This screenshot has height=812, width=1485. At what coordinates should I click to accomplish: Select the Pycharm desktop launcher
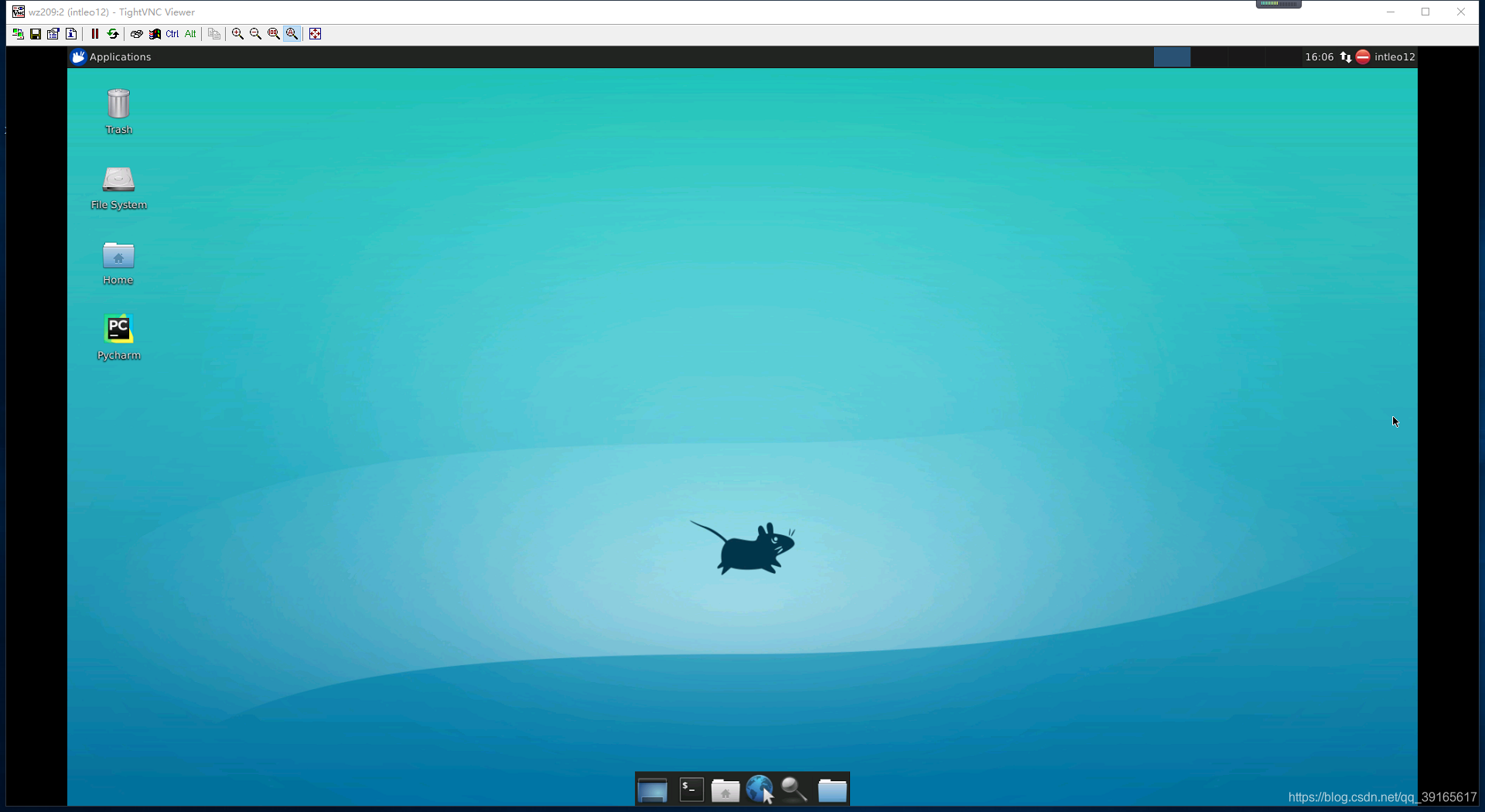pyautogui.click(x=119, y=338)
